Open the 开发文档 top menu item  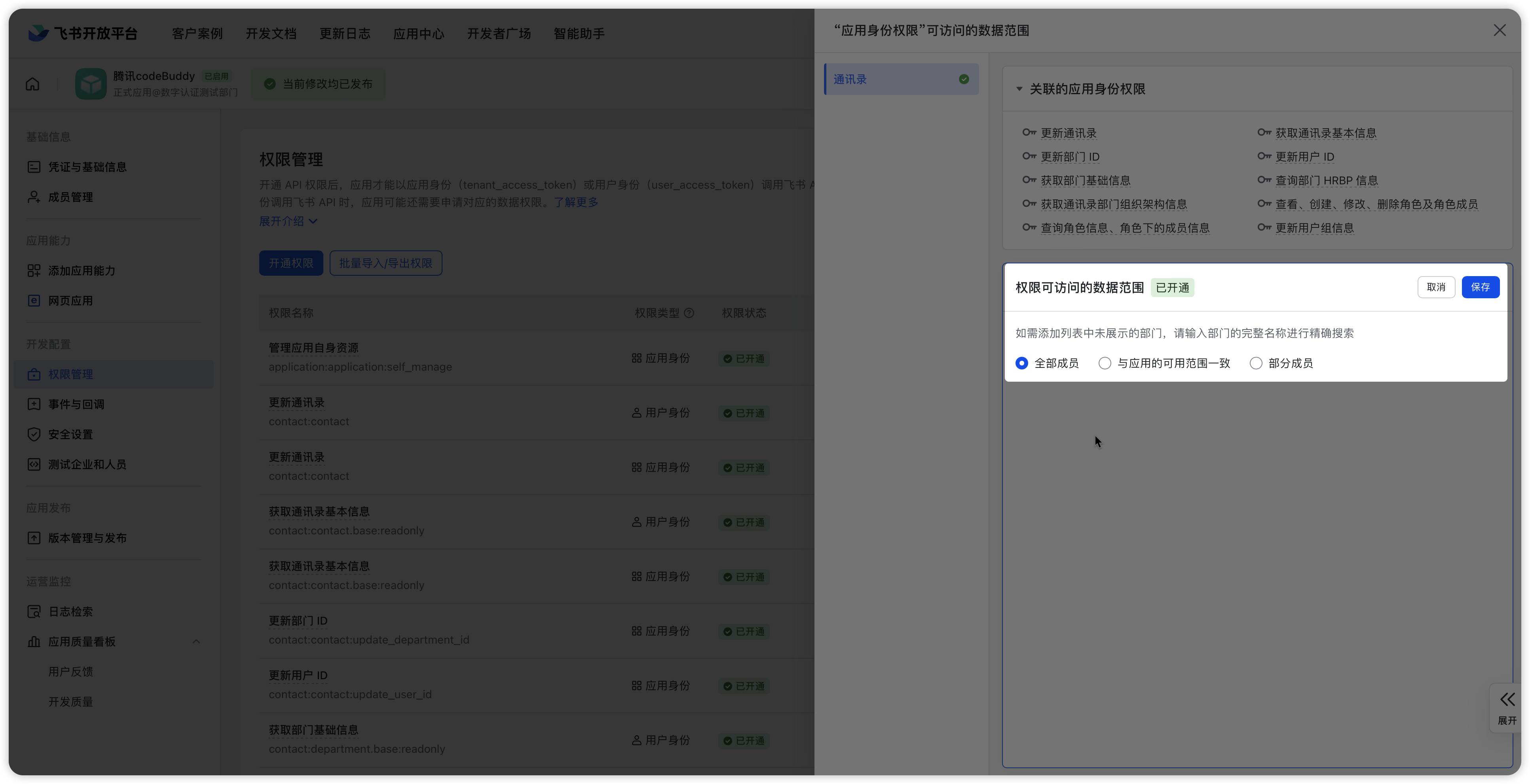click(271, 34)
